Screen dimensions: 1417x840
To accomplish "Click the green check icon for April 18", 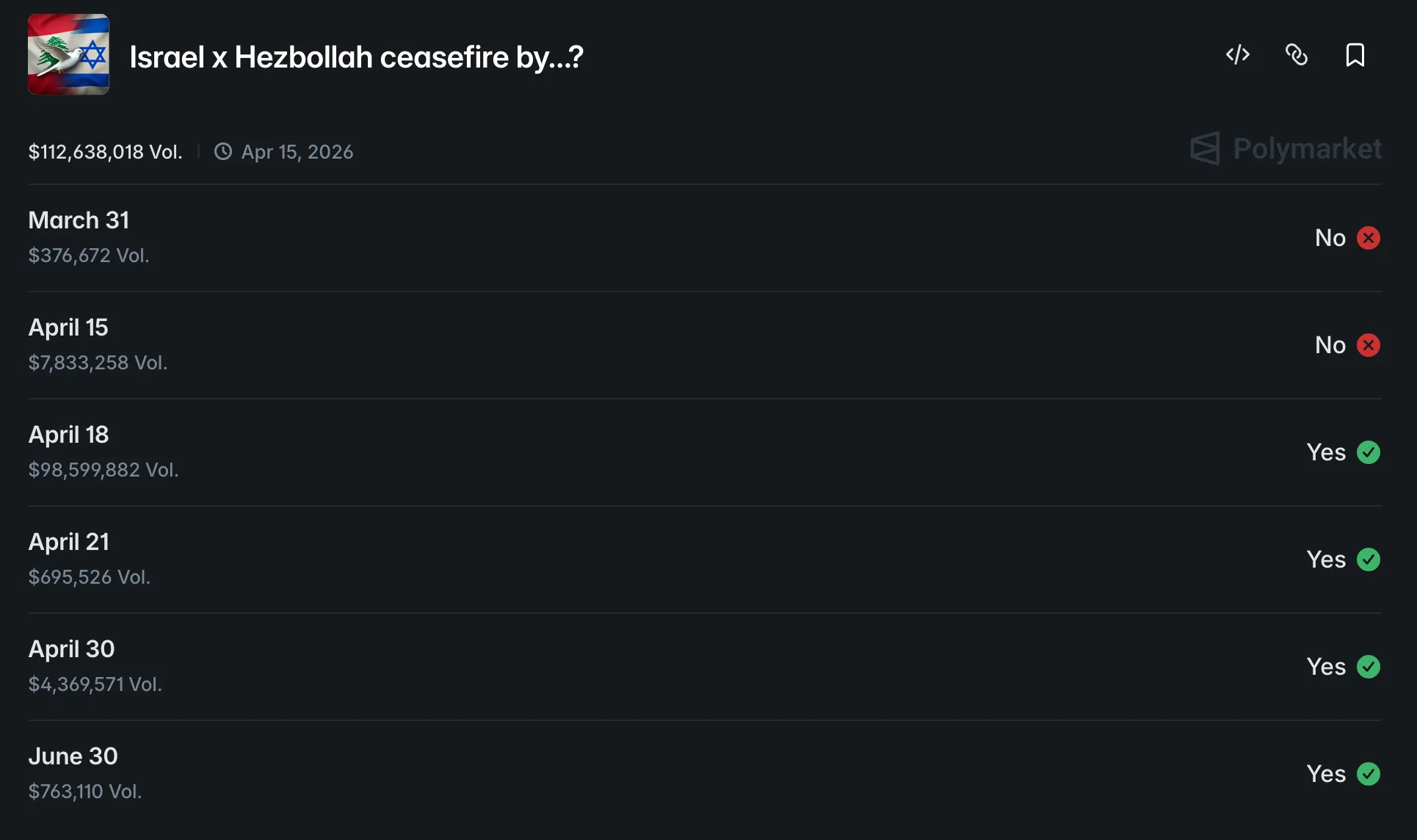I will [1369, 452].
